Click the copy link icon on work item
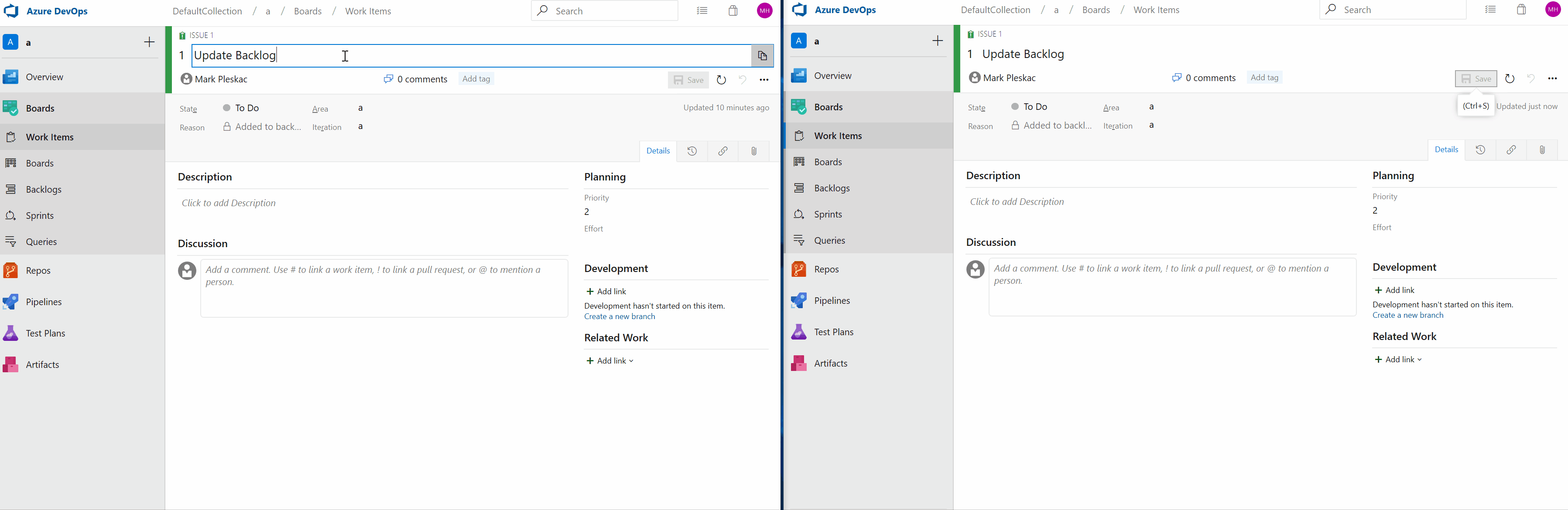Viewport: 1568px width, 510px height. click(724, 151)
